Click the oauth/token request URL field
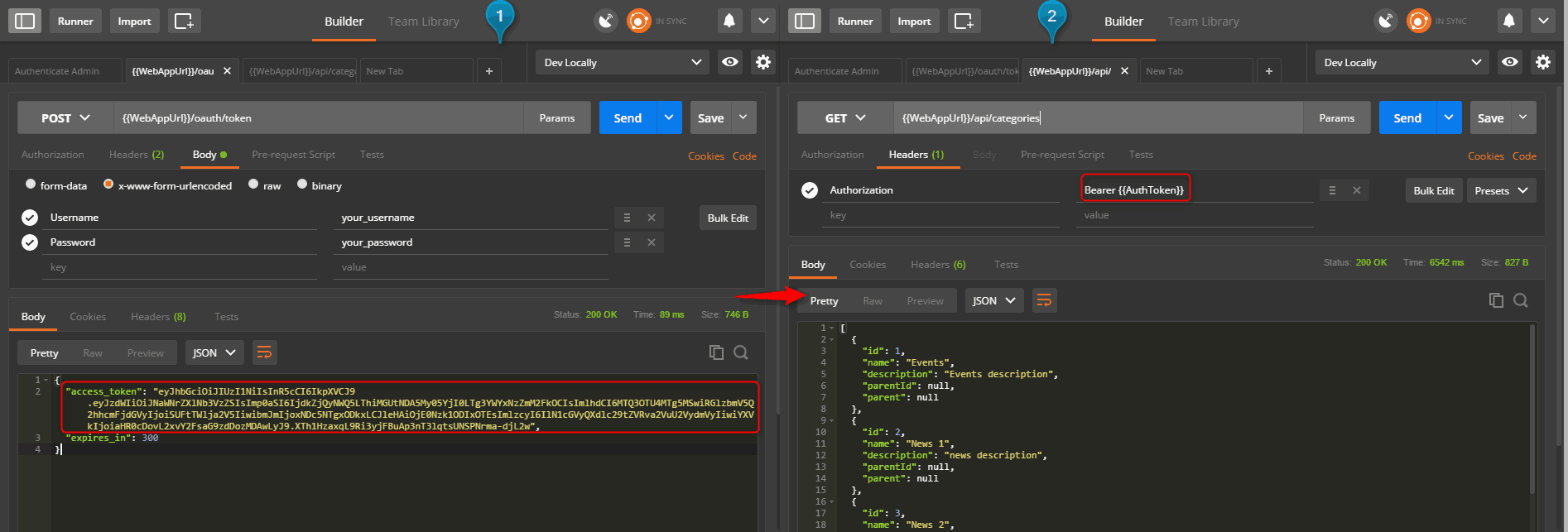1568x532 pixels. click(x=318, y=118)
